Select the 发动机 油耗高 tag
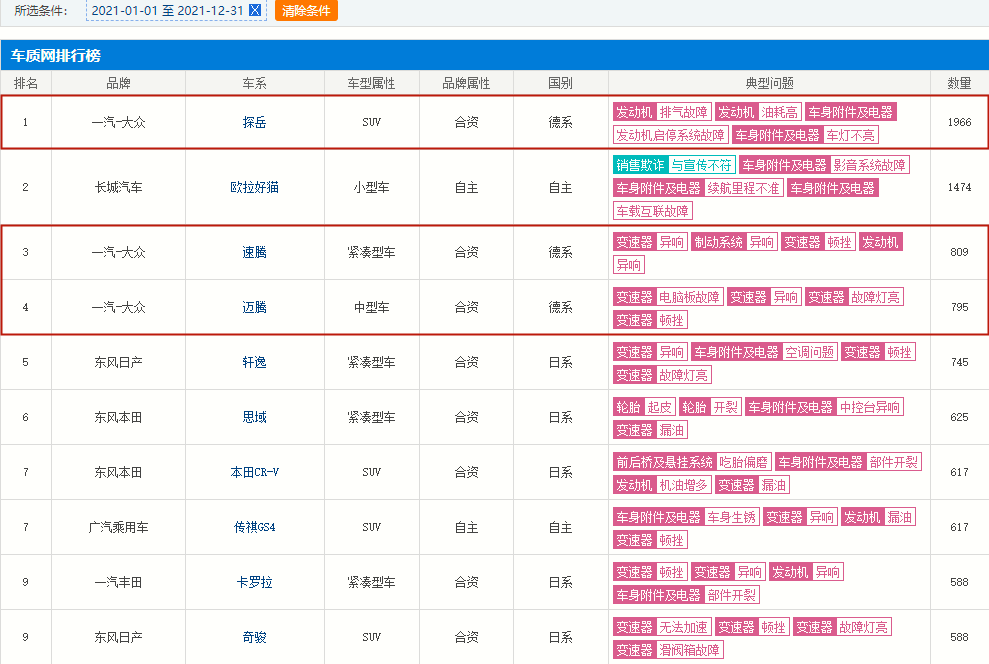This screenshot has width=989, height=664. tap(759, 112)
